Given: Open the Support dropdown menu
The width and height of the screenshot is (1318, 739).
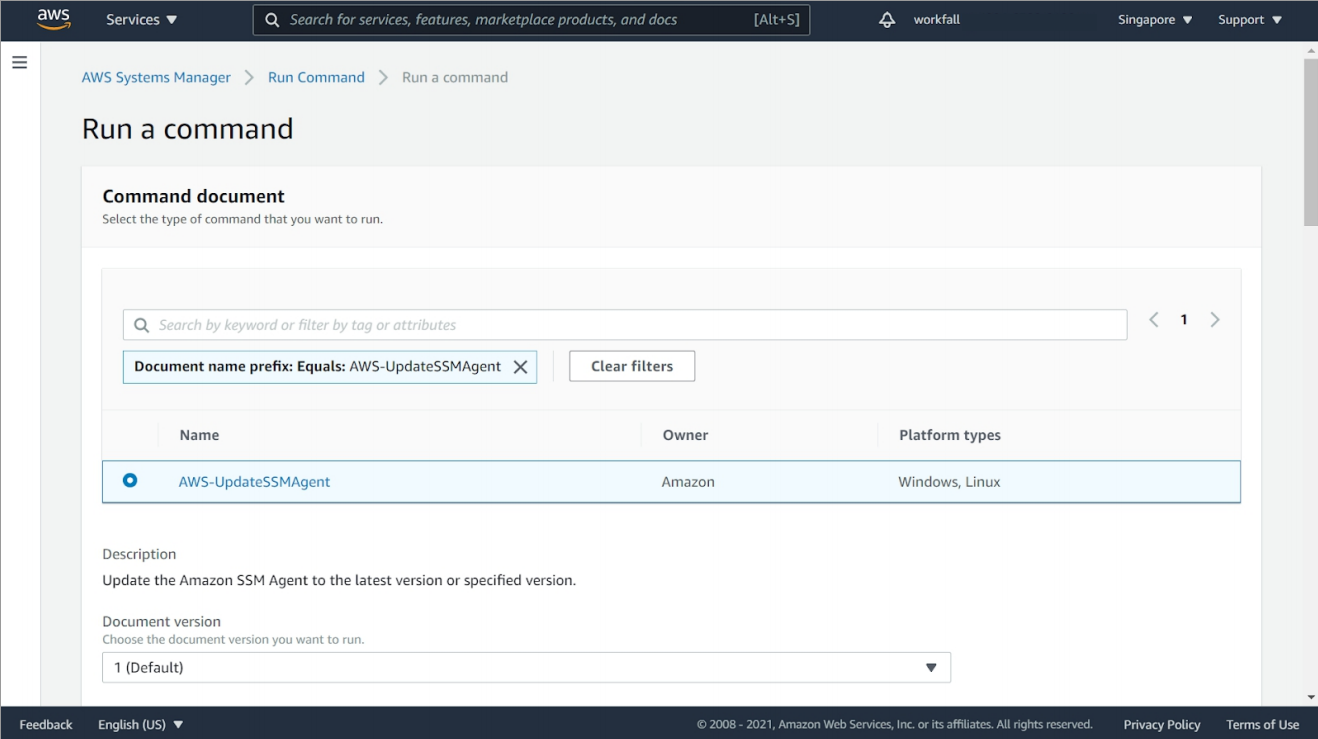Looking at the screenshot, I should pyautogui.click(x=1249, y=20).
